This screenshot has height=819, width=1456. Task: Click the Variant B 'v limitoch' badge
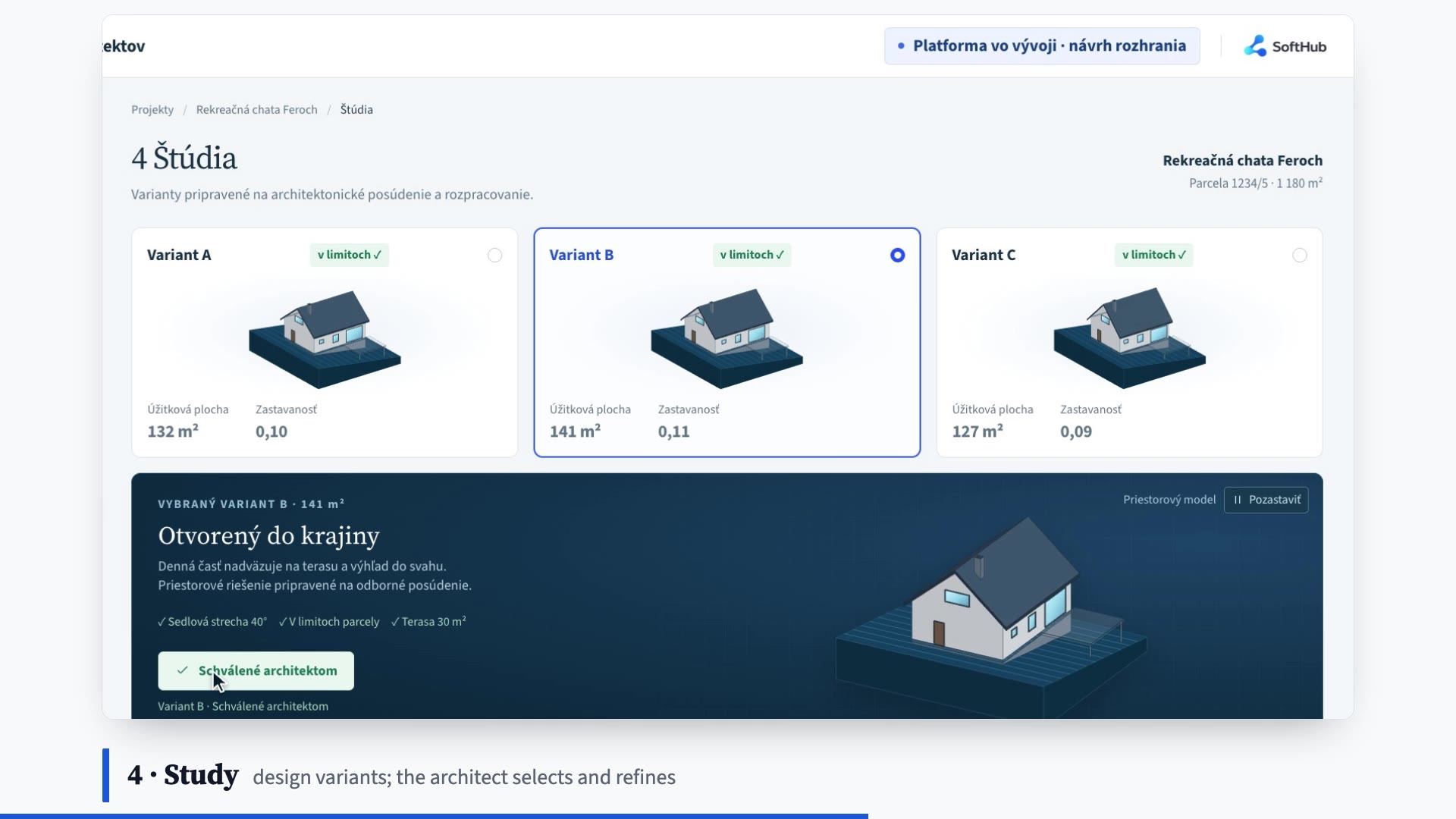click(752, 255)
